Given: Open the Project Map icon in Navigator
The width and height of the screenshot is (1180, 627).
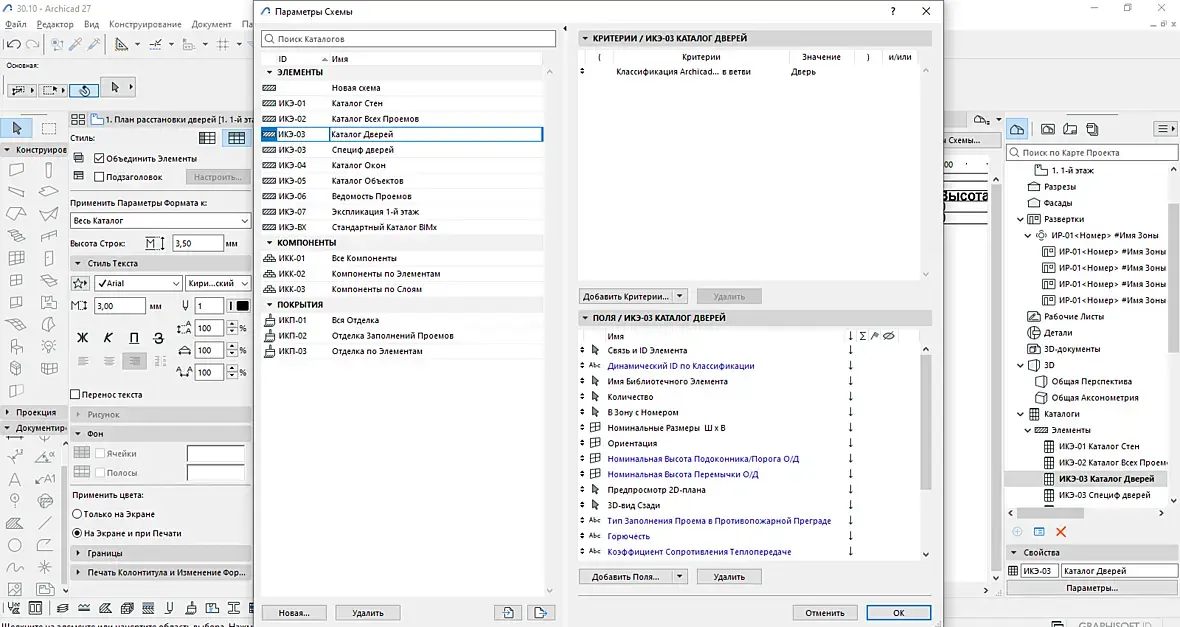Looking at the screenshot, I should coord(1017,129).
